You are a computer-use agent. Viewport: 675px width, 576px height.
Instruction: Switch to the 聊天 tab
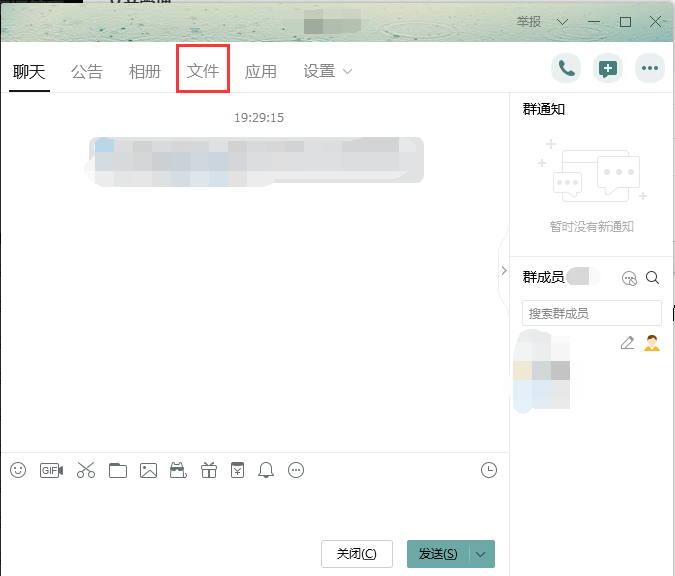click(x=29, y=71)
